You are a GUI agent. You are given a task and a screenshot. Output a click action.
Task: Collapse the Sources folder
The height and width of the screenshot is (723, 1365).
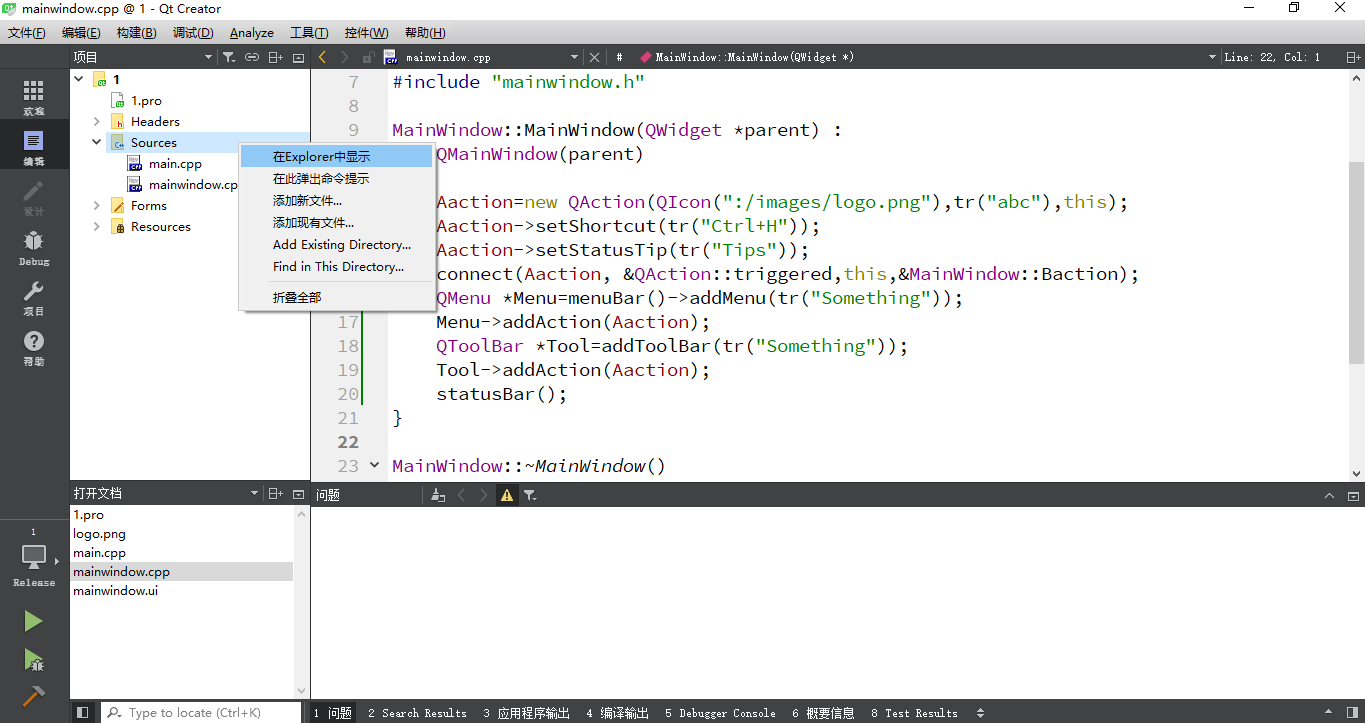click(97, 142)
